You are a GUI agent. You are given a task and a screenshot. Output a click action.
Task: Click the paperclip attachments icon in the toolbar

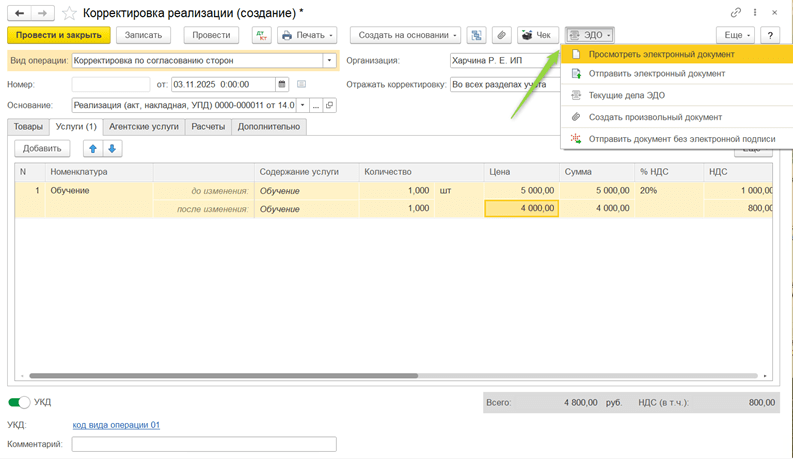[x=502, y=35]
